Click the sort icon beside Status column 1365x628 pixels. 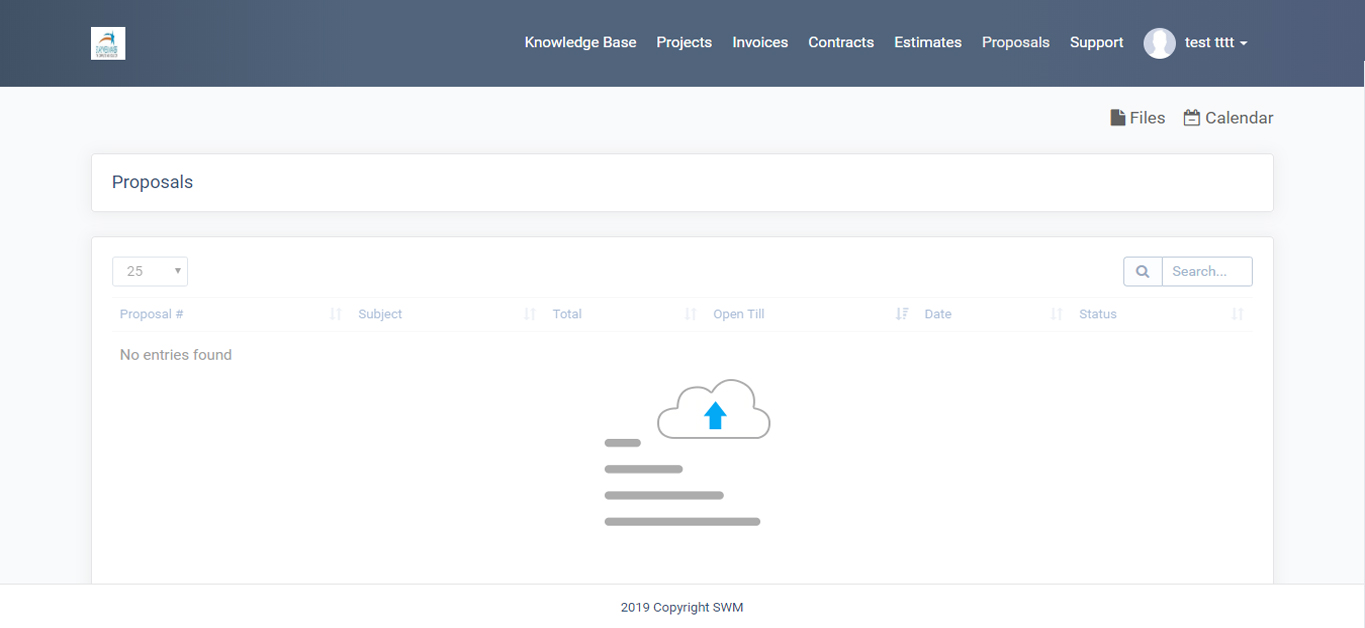point(1238,314)
